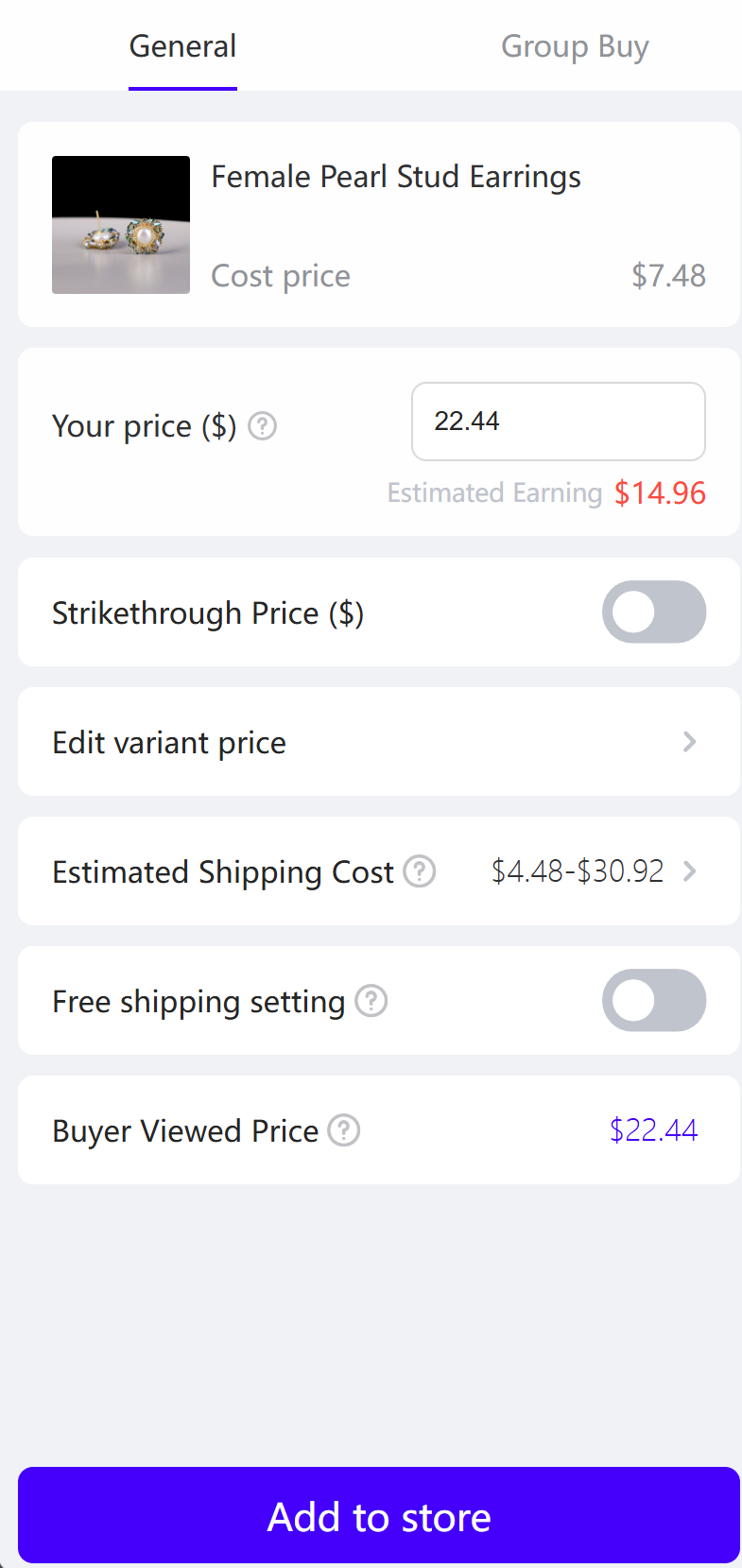Click the purple $22.44 buyer viewed price
Image resolution: width=742 pixels, height=1568 pixels.
653,1130
